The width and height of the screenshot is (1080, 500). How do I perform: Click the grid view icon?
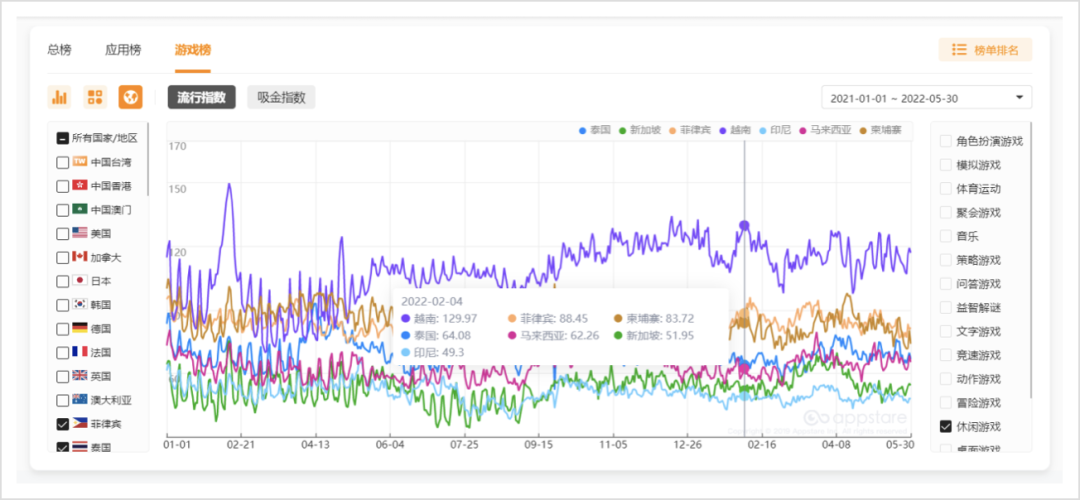[95, 97]
